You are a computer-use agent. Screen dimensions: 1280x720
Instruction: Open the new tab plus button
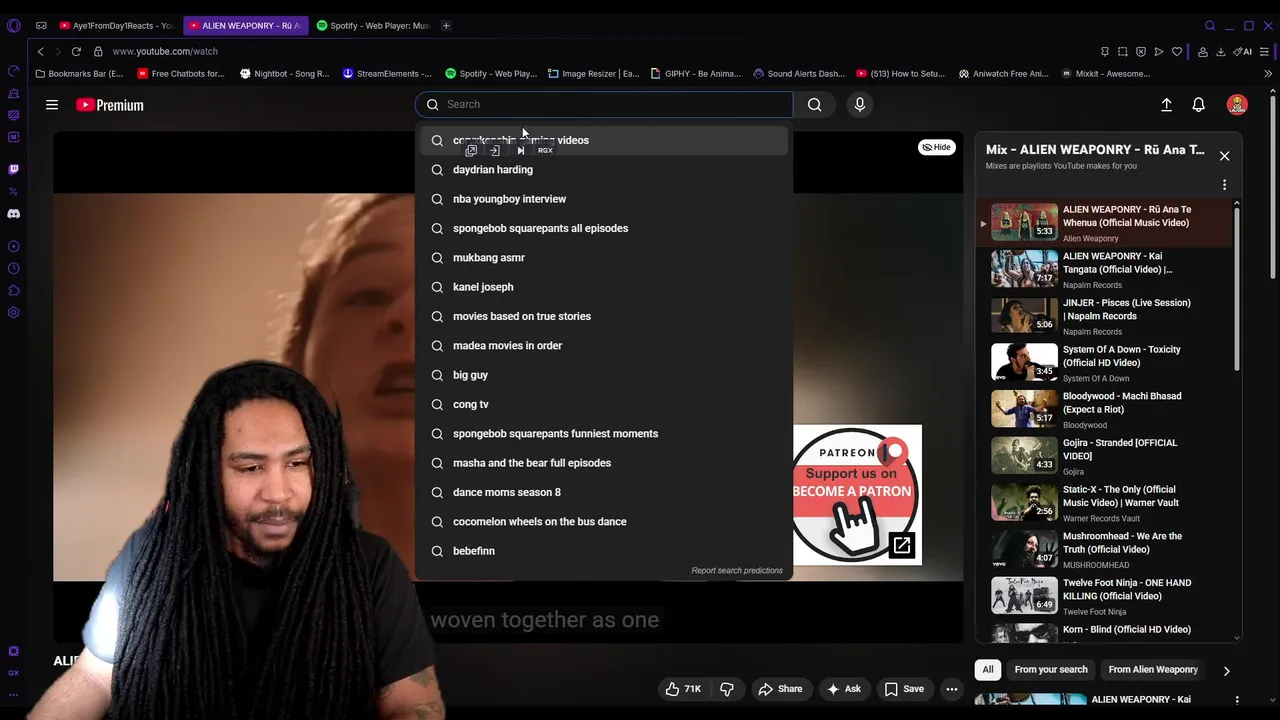446,25
